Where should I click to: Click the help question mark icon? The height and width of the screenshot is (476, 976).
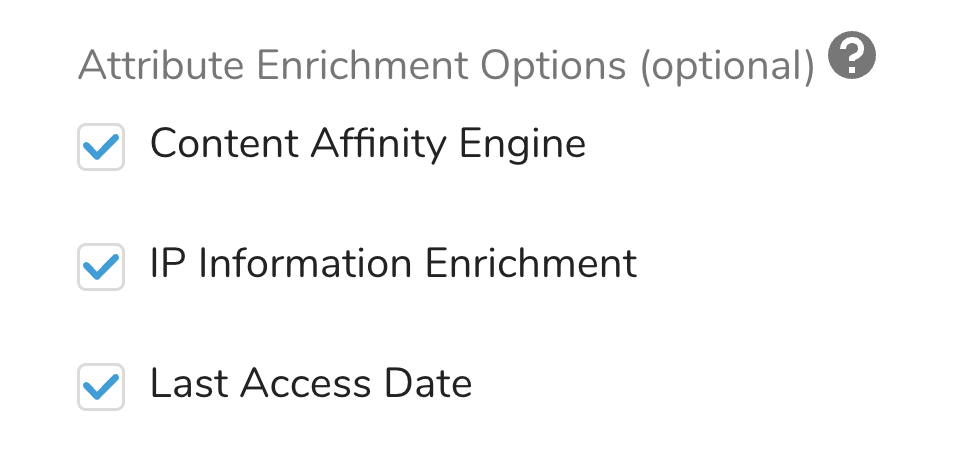pos(852,57)
